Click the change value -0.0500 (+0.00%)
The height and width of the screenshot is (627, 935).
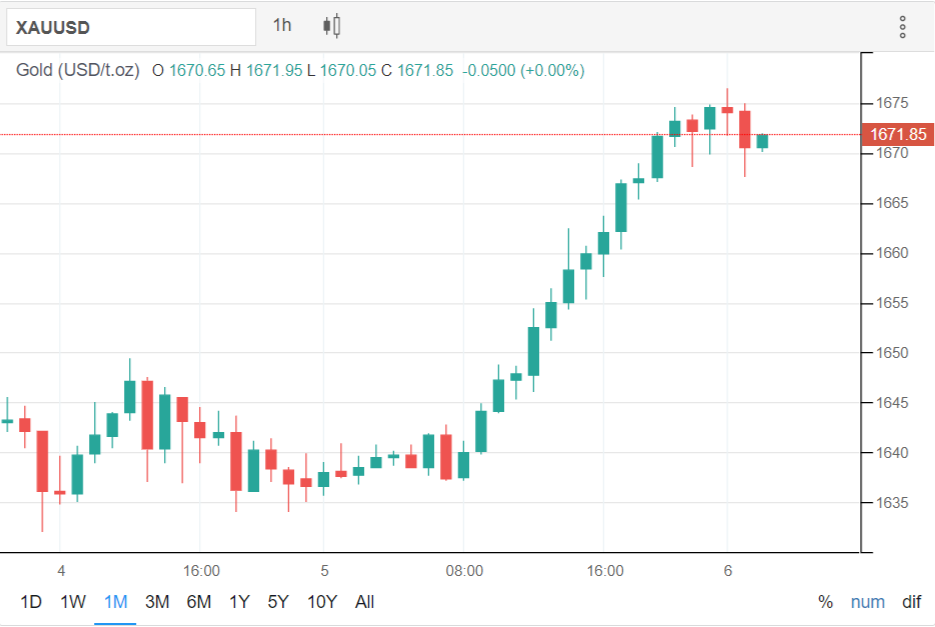coord(523,70)
